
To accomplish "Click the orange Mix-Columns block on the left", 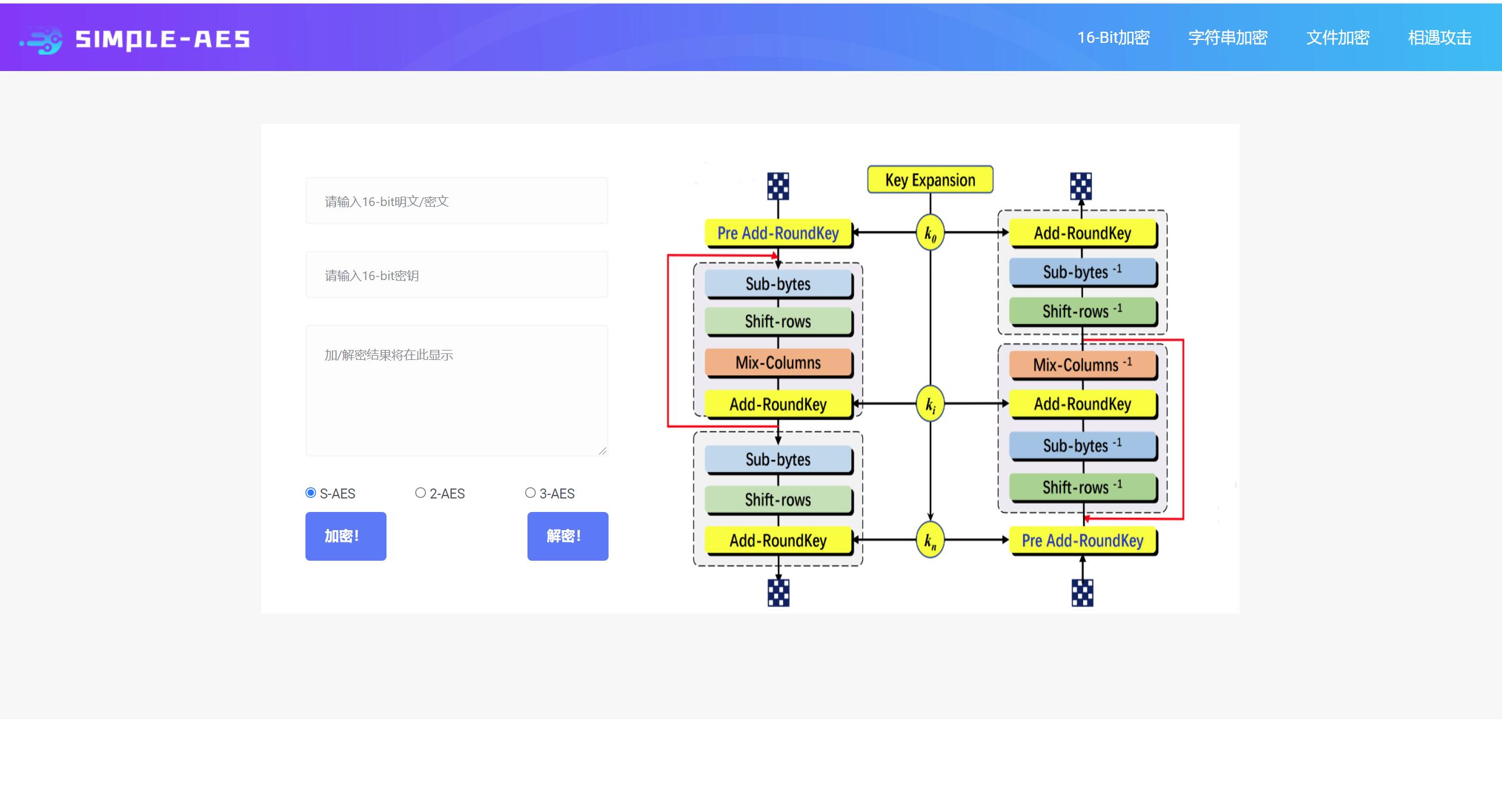I will click(x=778, y=363).
